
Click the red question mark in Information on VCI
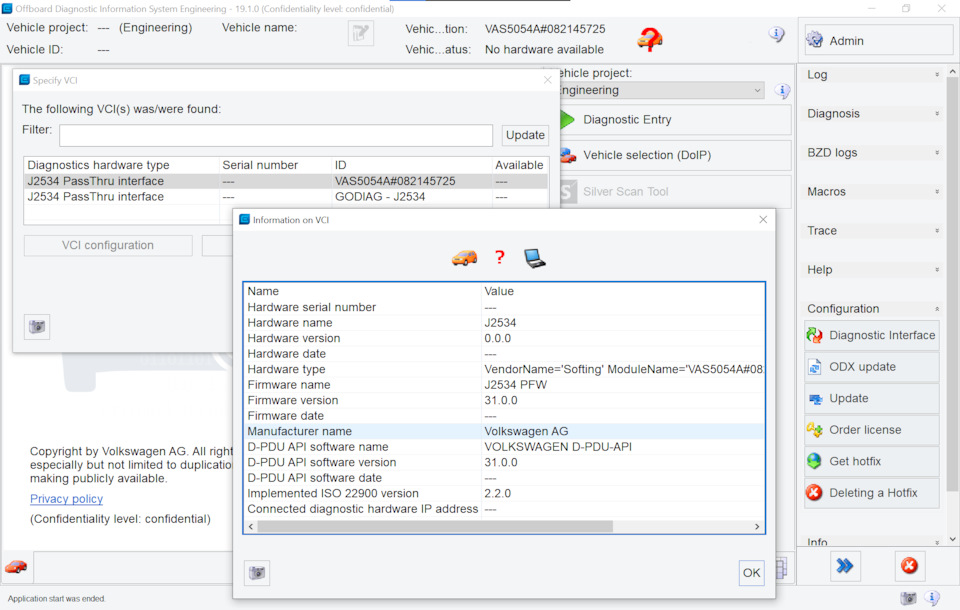(x=500, y=257)
